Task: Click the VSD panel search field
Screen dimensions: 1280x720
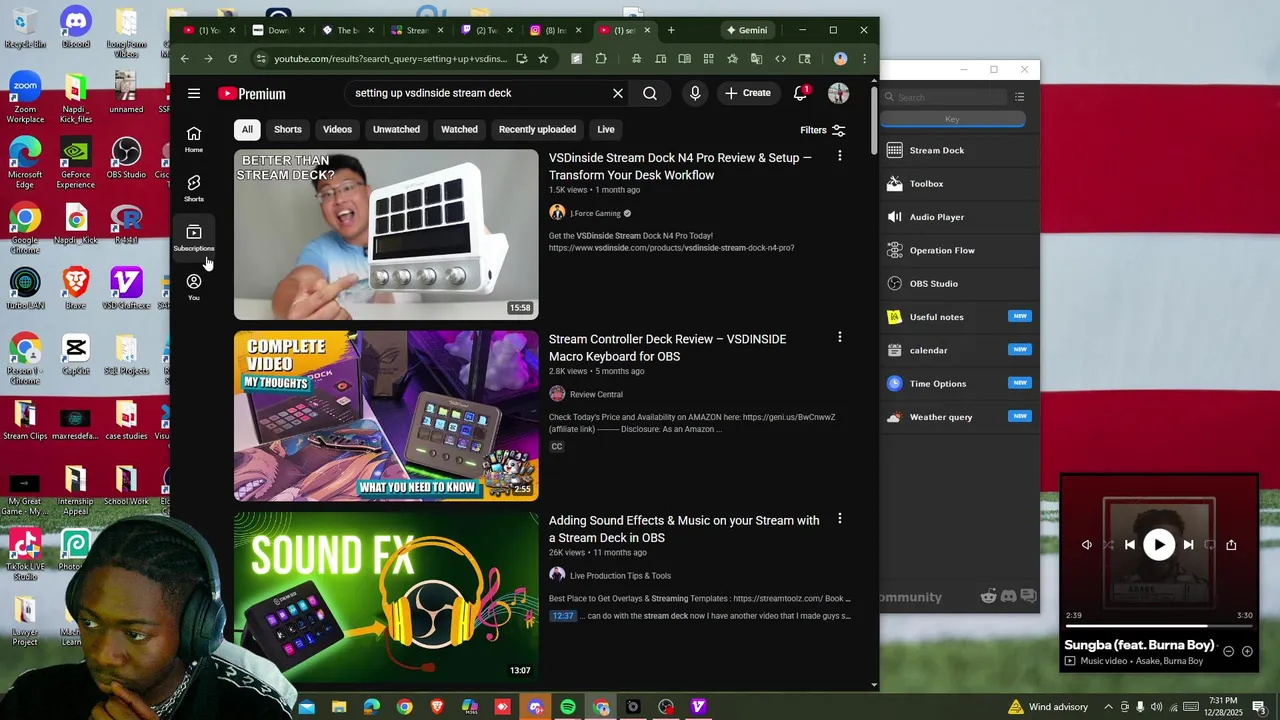Action: point(944,97)
